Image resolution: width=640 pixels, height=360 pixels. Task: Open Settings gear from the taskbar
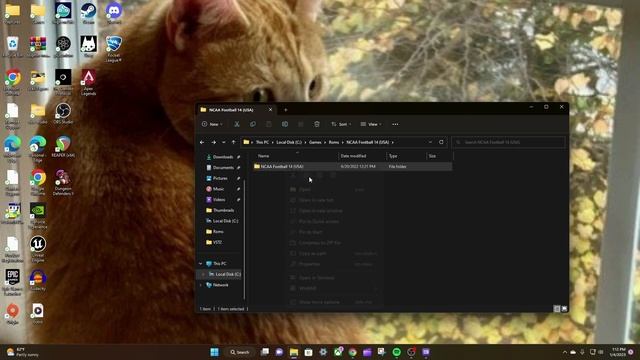click(x=323, y=352)
